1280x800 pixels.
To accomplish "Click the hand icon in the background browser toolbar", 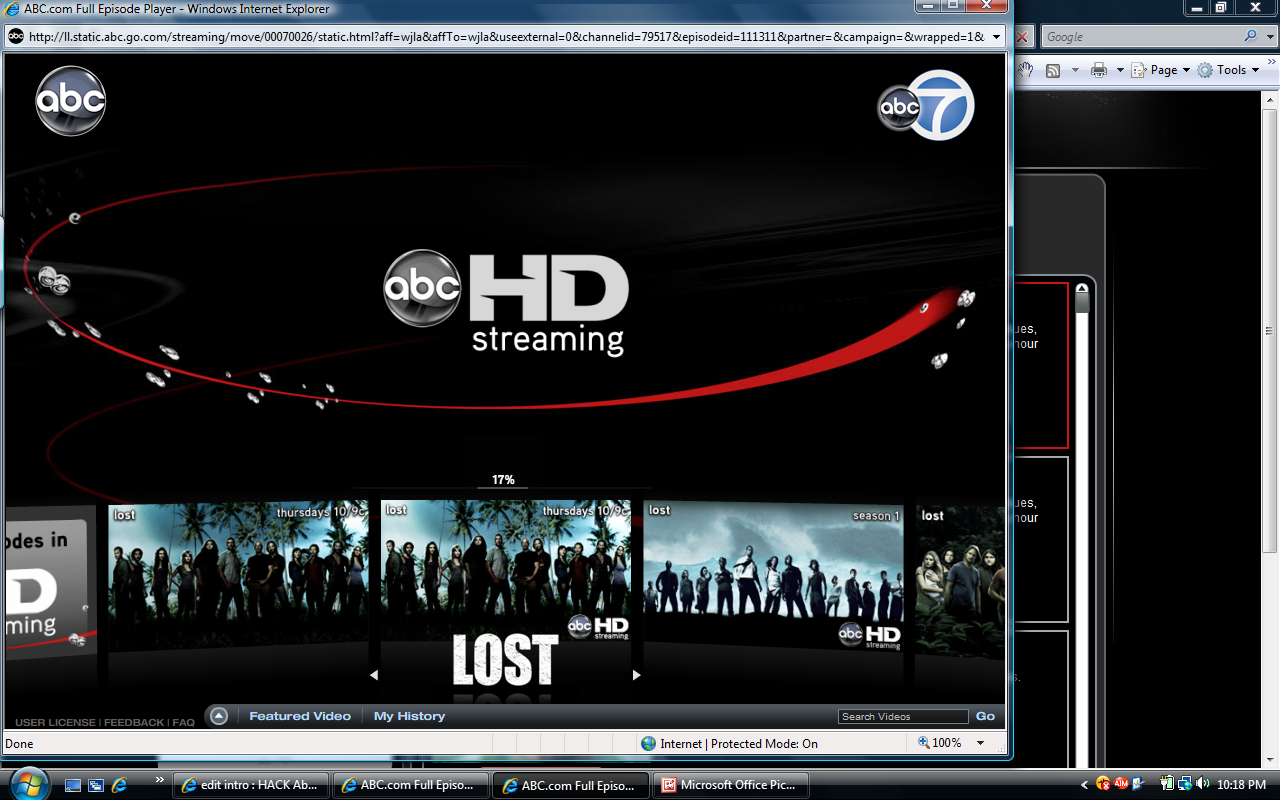I will 1025,70.
